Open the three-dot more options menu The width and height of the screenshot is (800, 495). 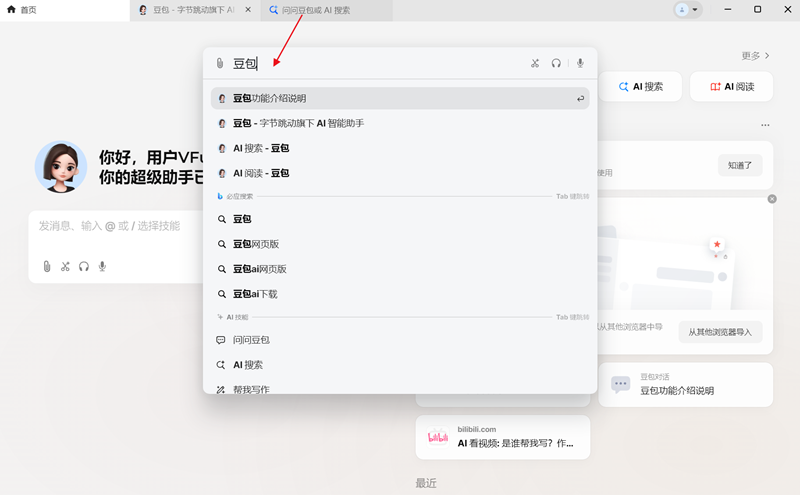pyautogui.click(x=765, y=125)
